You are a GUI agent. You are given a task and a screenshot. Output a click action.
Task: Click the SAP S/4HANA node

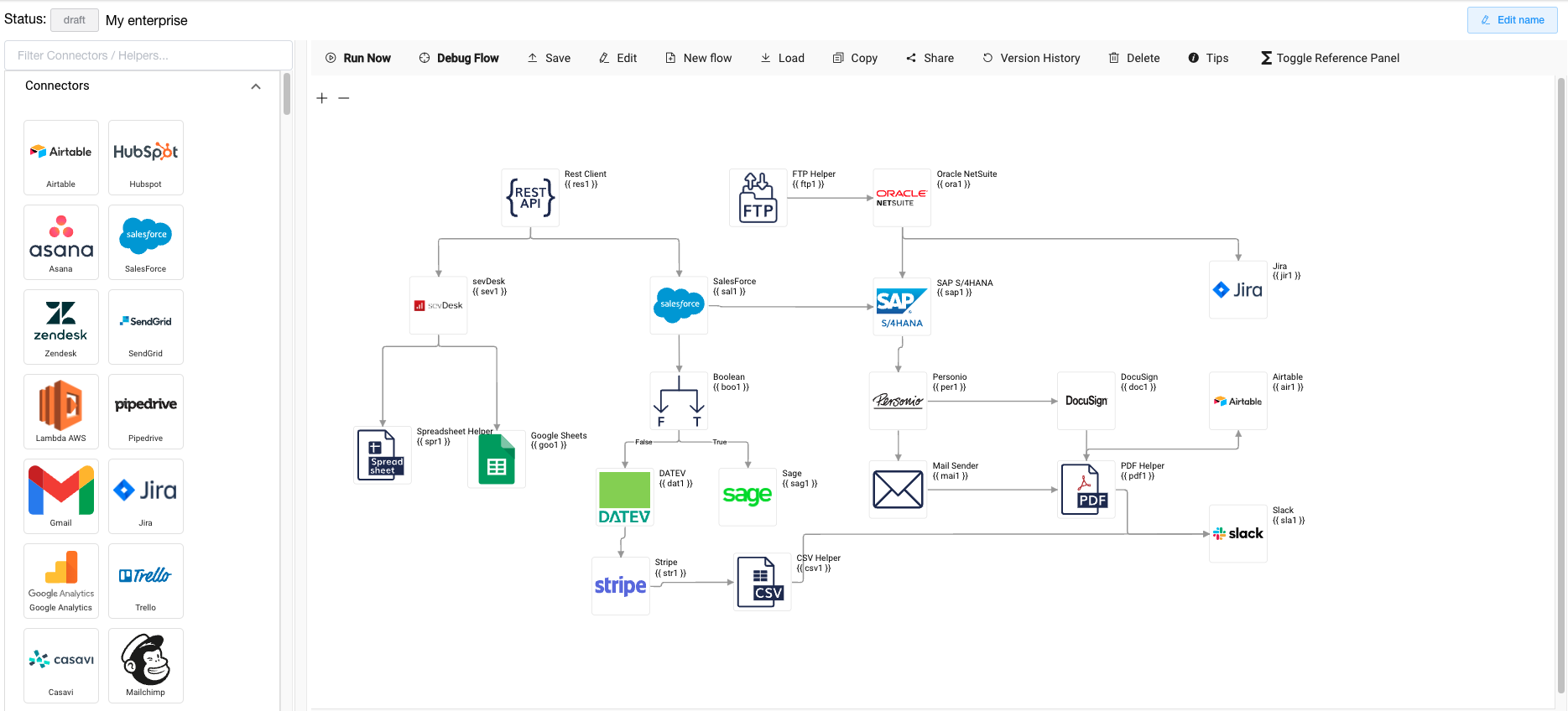[x=902, y=307]
